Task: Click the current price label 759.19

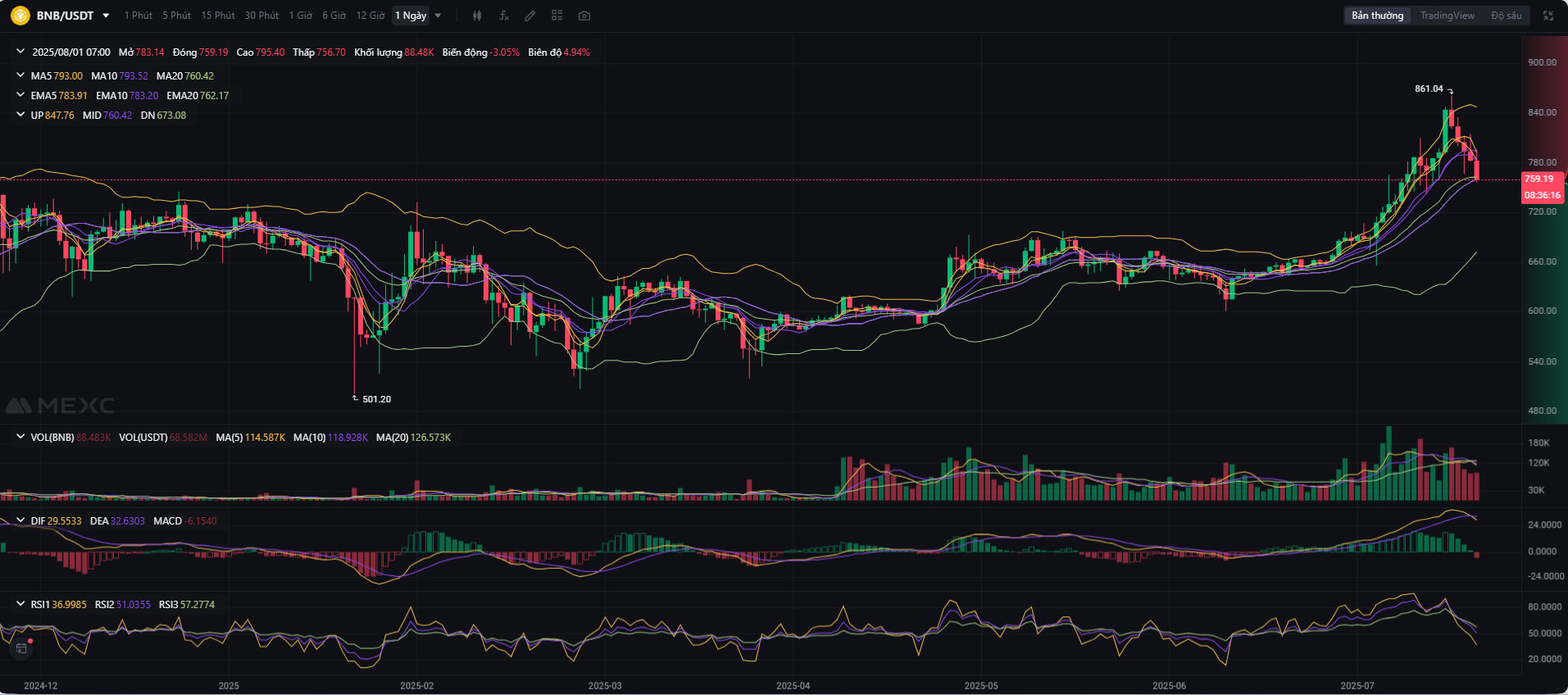Action: coord(1538,179)
